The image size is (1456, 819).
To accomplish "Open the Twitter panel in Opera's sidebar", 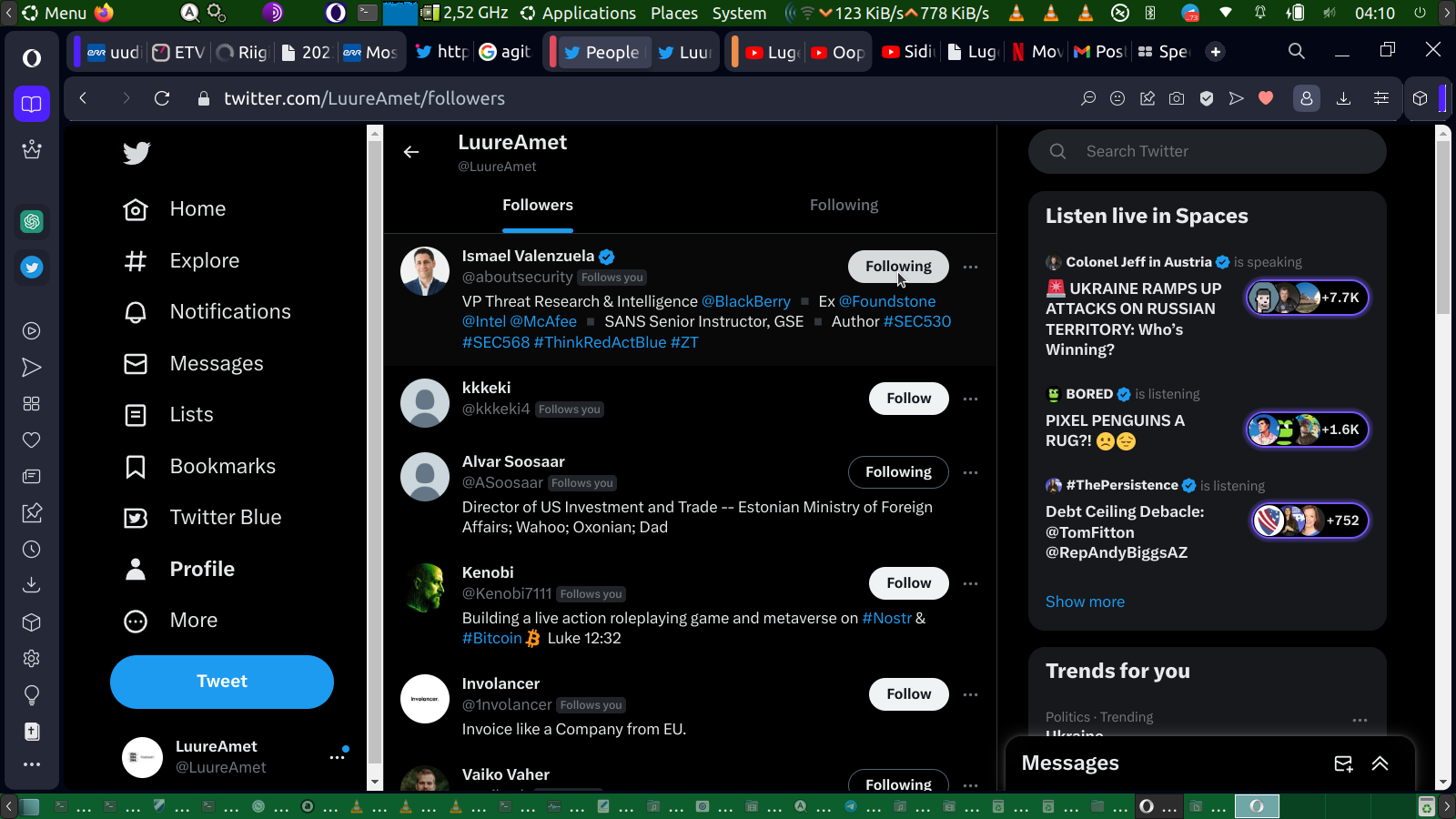I will tap(32, 268).
